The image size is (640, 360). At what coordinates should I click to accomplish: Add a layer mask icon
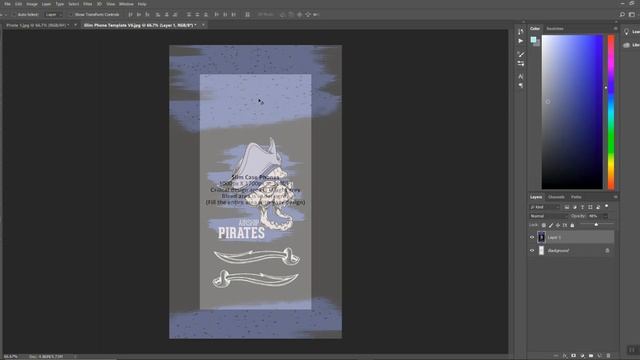573,356
